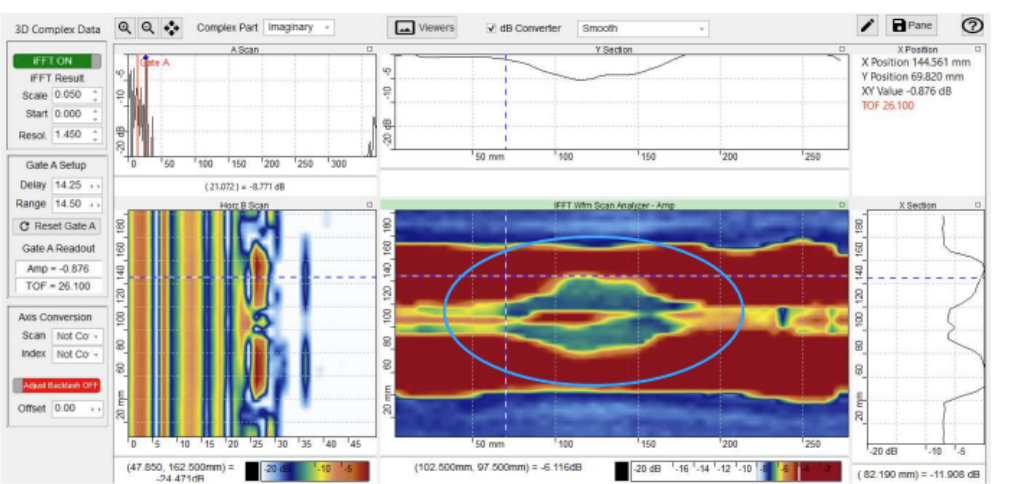Click the Gate A Delay input field
This screenshot has width=1011, height=484.
pos(77,185)
